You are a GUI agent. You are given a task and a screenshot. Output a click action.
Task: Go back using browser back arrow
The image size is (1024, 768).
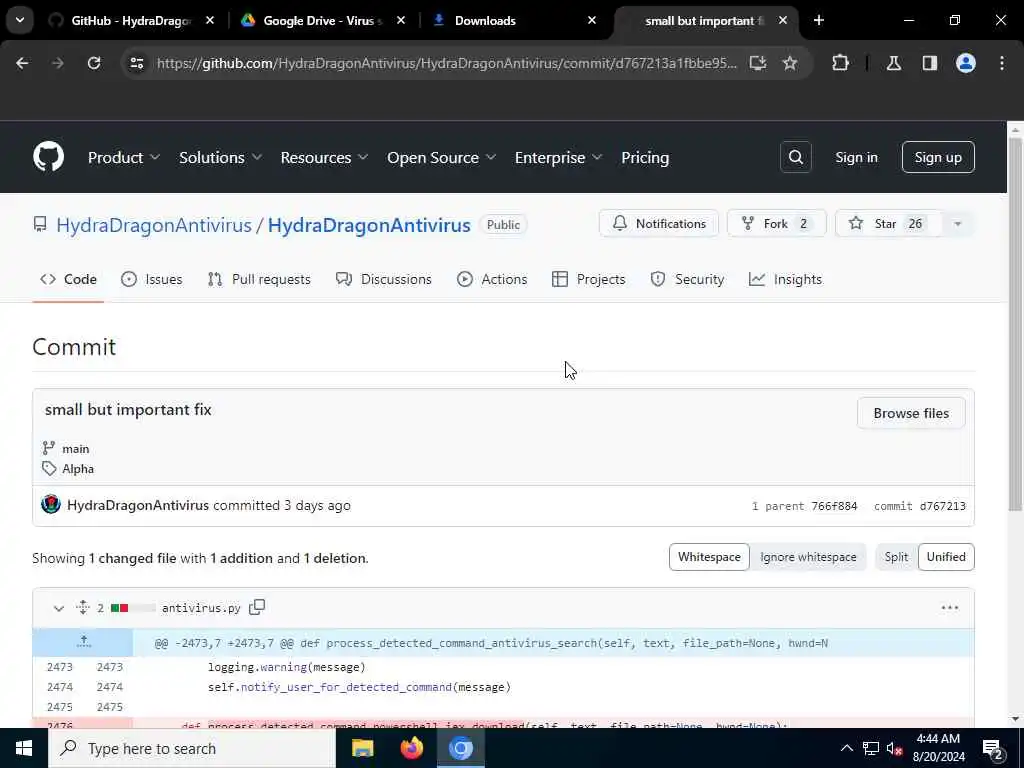(x=22, y=63)
